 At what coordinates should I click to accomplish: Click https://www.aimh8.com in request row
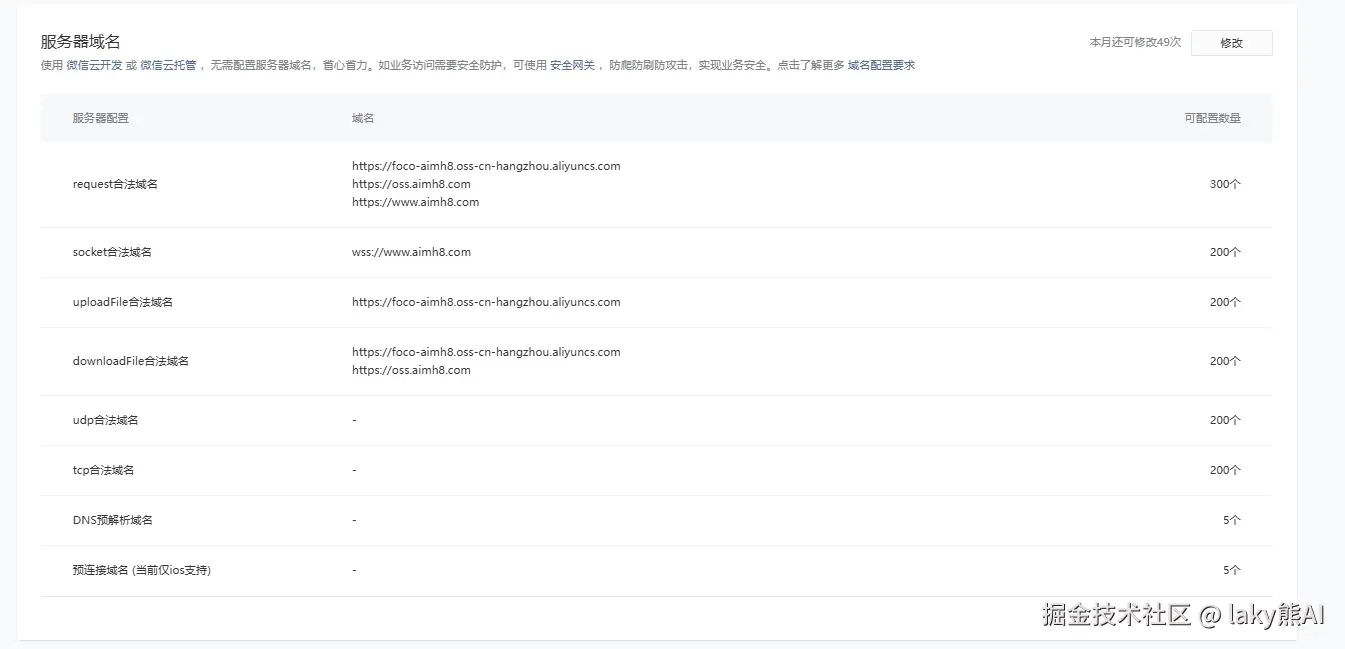click(x=415, y=202)
